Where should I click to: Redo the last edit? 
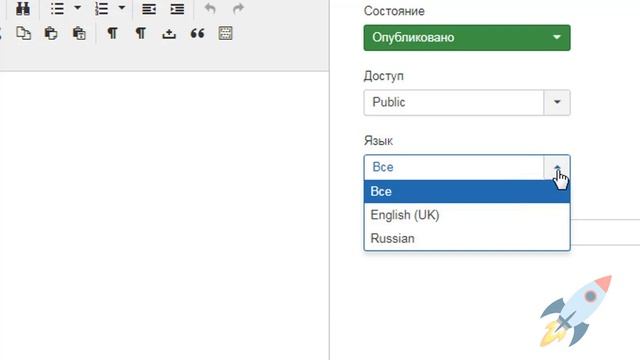(x=238, y=9)
